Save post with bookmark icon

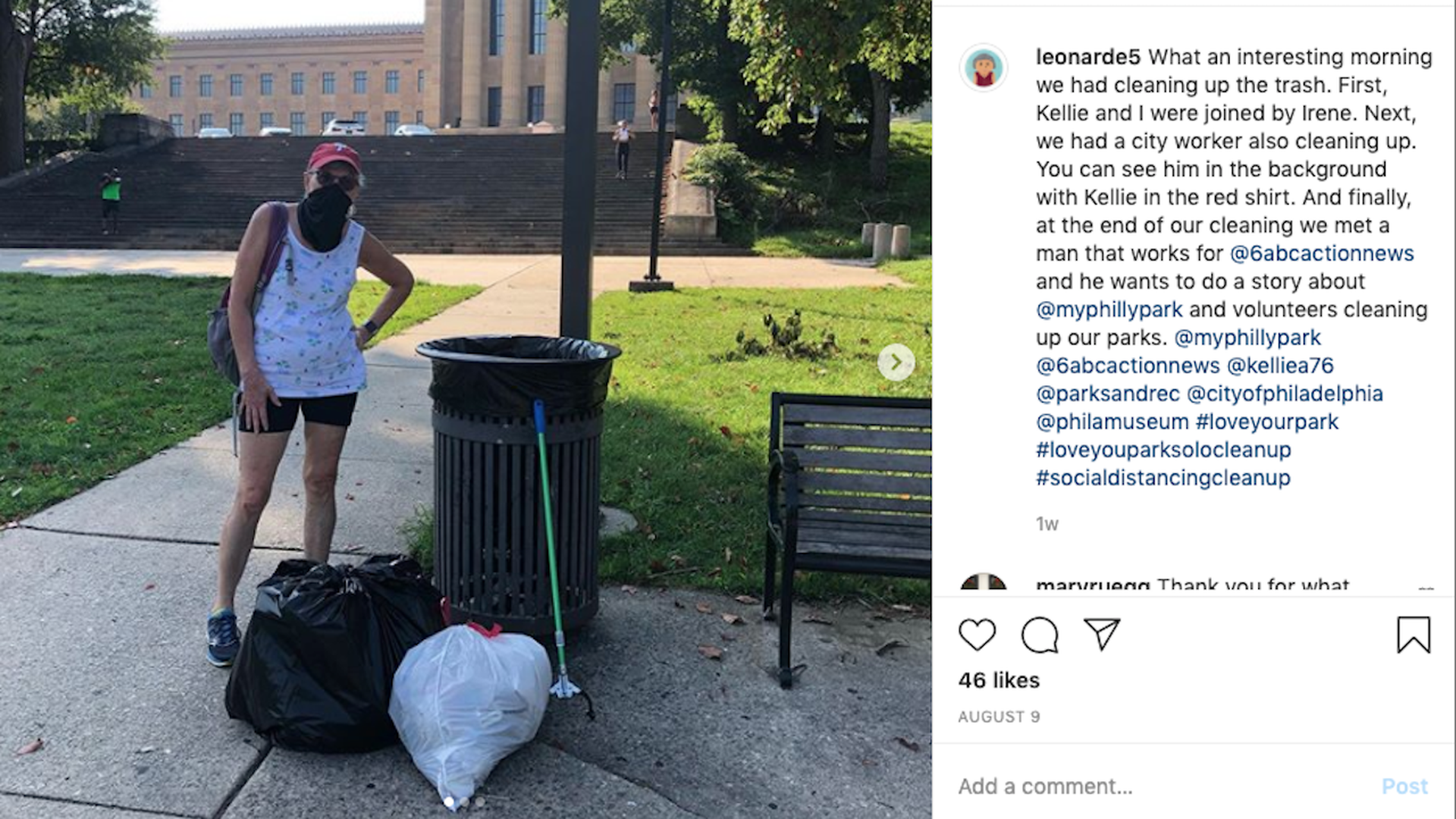(x=1414, y=635)
